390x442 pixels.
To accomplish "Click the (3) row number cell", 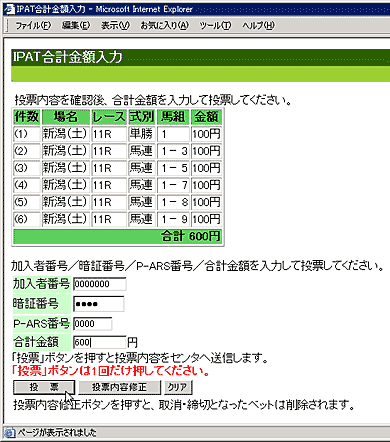I will click(27, 168).
